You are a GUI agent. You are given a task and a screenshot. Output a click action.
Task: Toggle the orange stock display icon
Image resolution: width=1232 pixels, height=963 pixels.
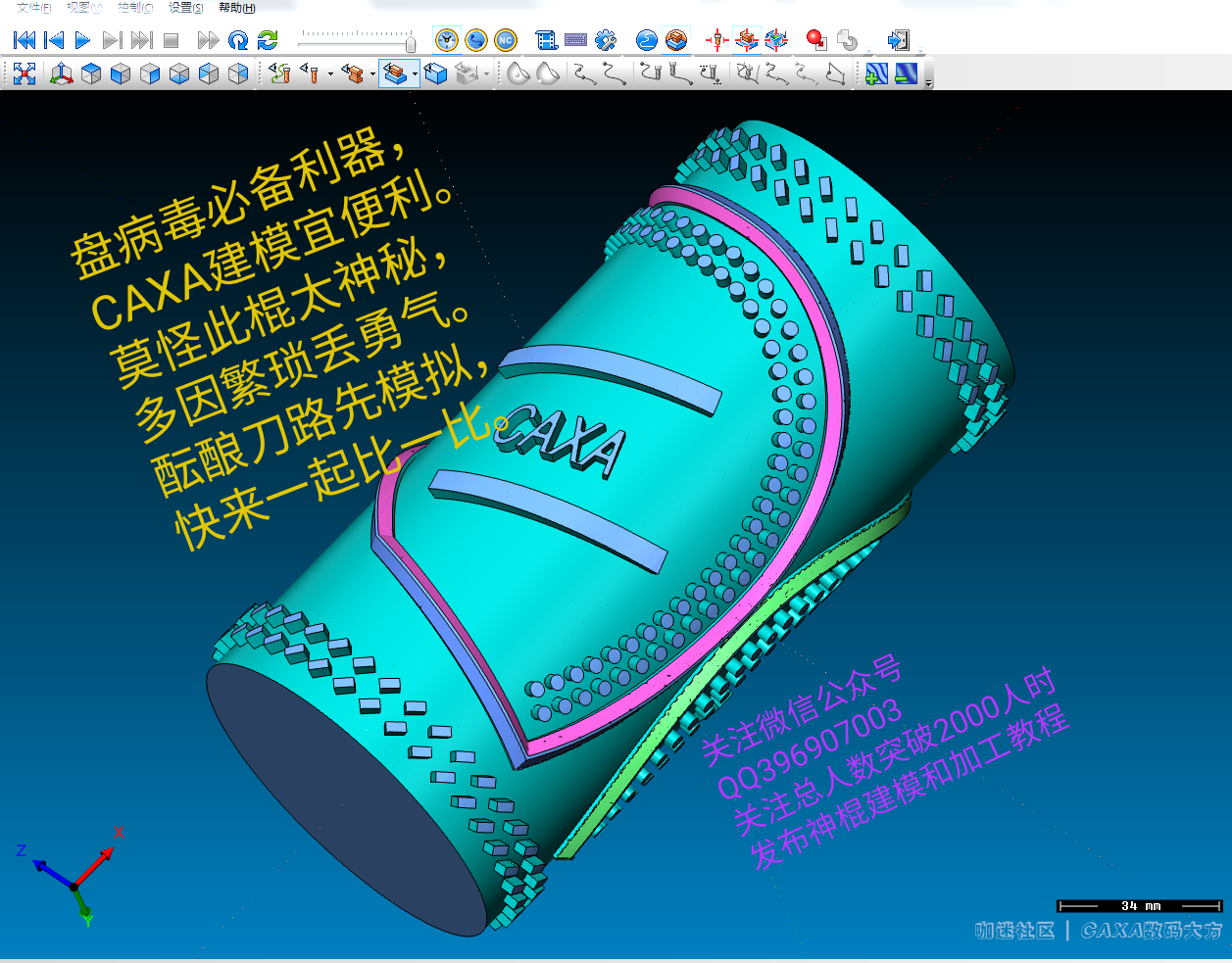676,40
